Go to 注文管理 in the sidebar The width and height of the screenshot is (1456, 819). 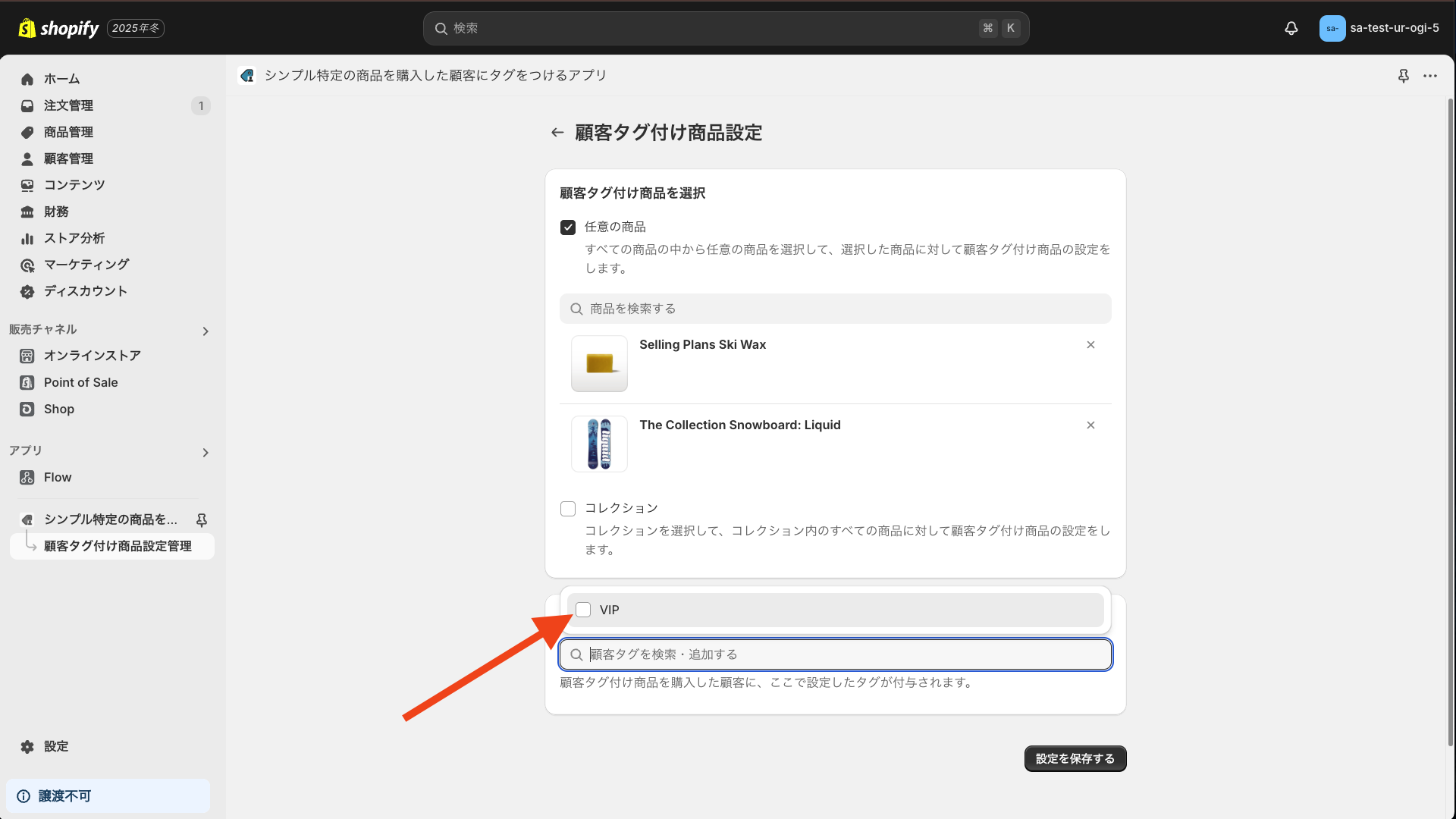point(68,105)
